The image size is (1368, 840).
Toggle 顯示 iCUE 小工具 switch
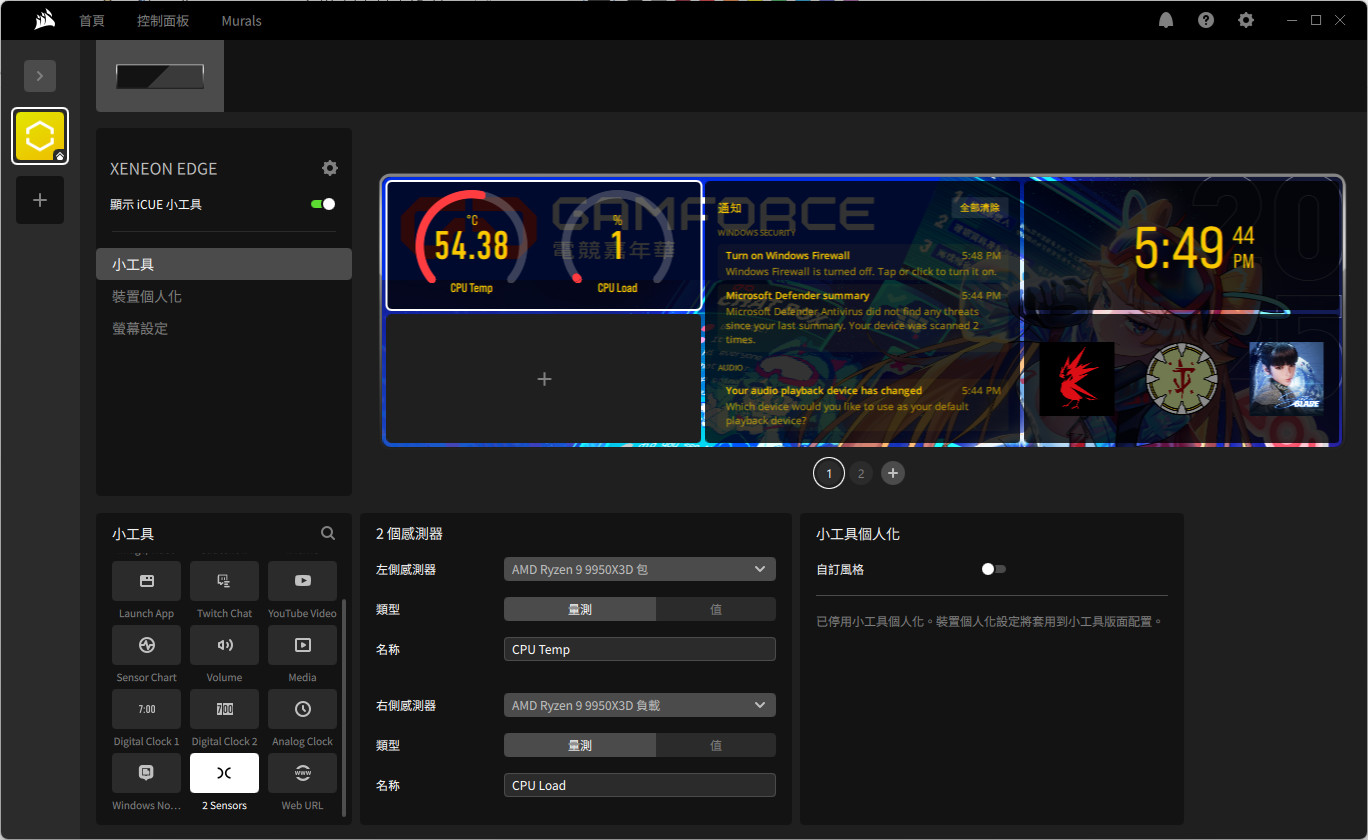[x=323, y=204]
